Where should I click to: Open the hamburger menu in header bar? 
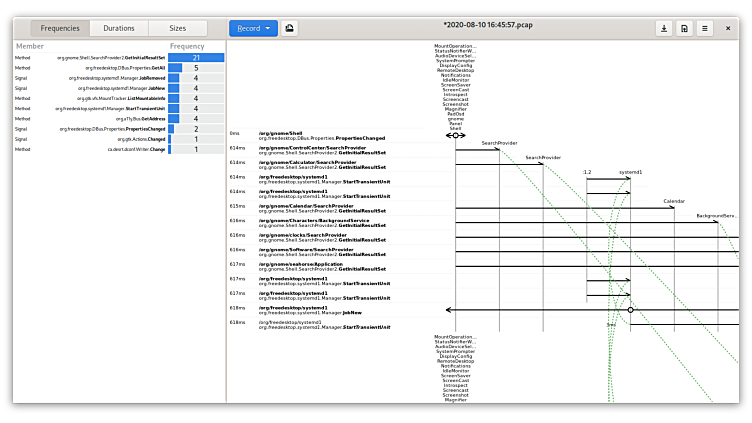[x=705, y=28]
